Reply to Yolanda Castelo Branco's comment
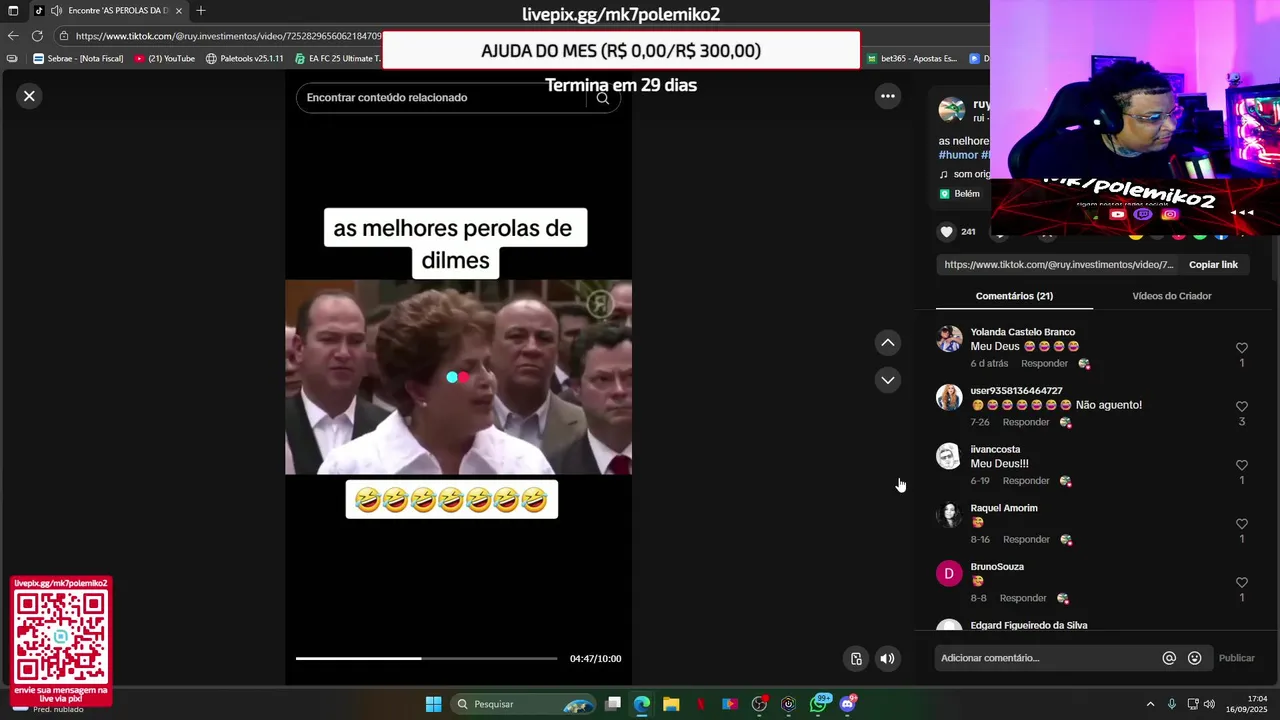The image size is (1280, 720). 1044,364
